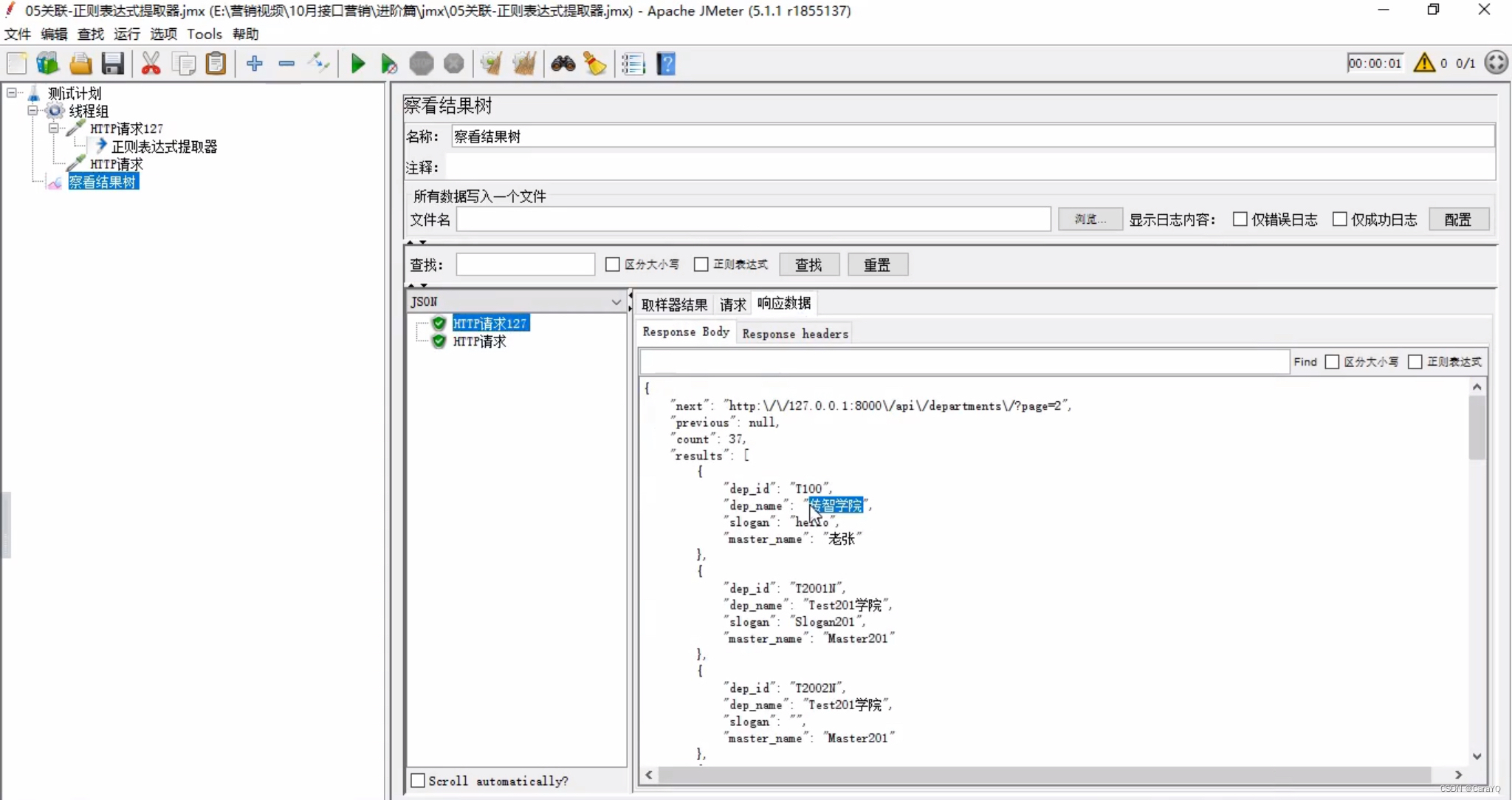Select 正则表达式提取器 in the tree

[x=164, y=146]
